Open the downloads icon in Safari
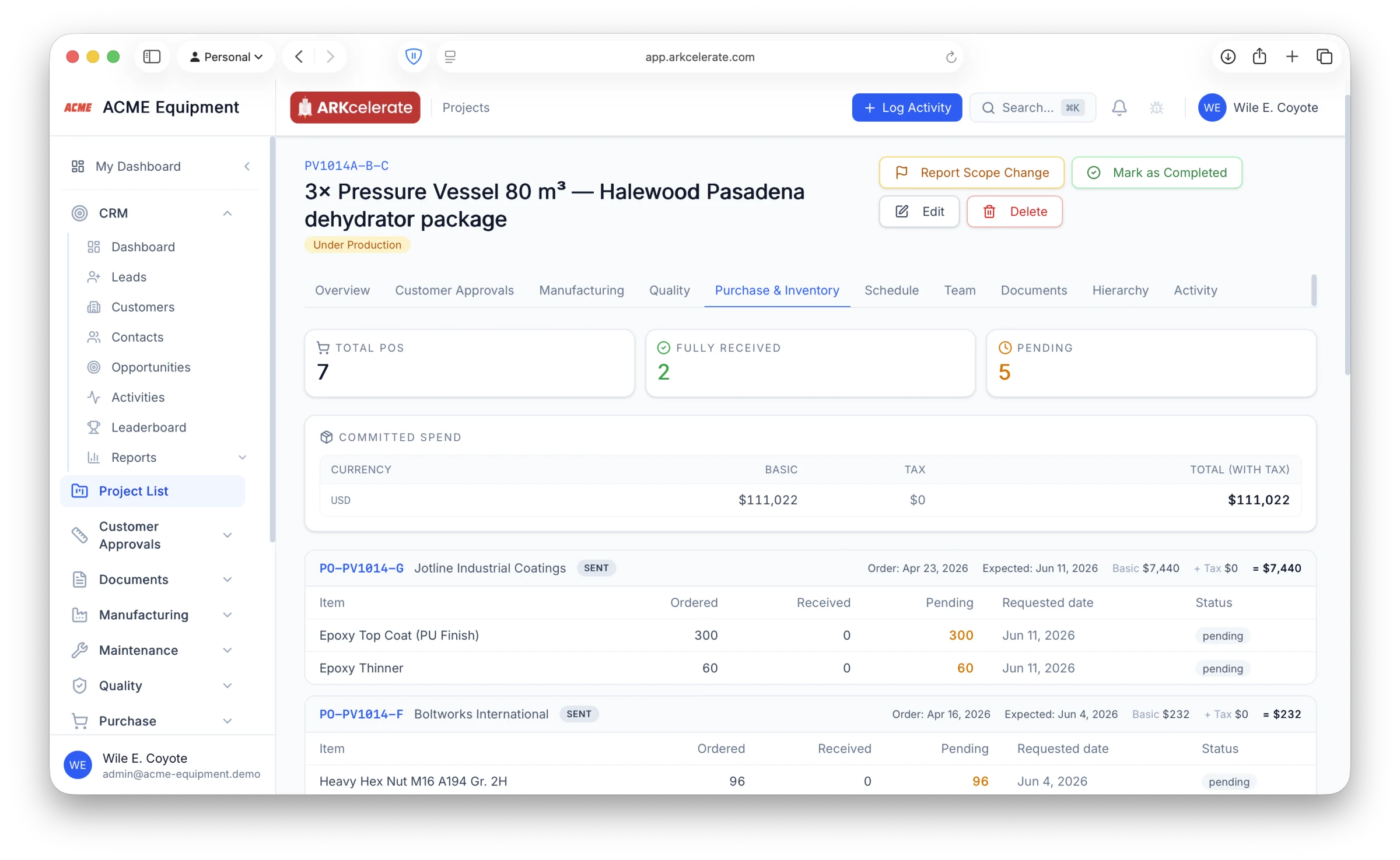Image resolution: width=1400 pixels, height=860 pixels. [x=1228, y=57]
